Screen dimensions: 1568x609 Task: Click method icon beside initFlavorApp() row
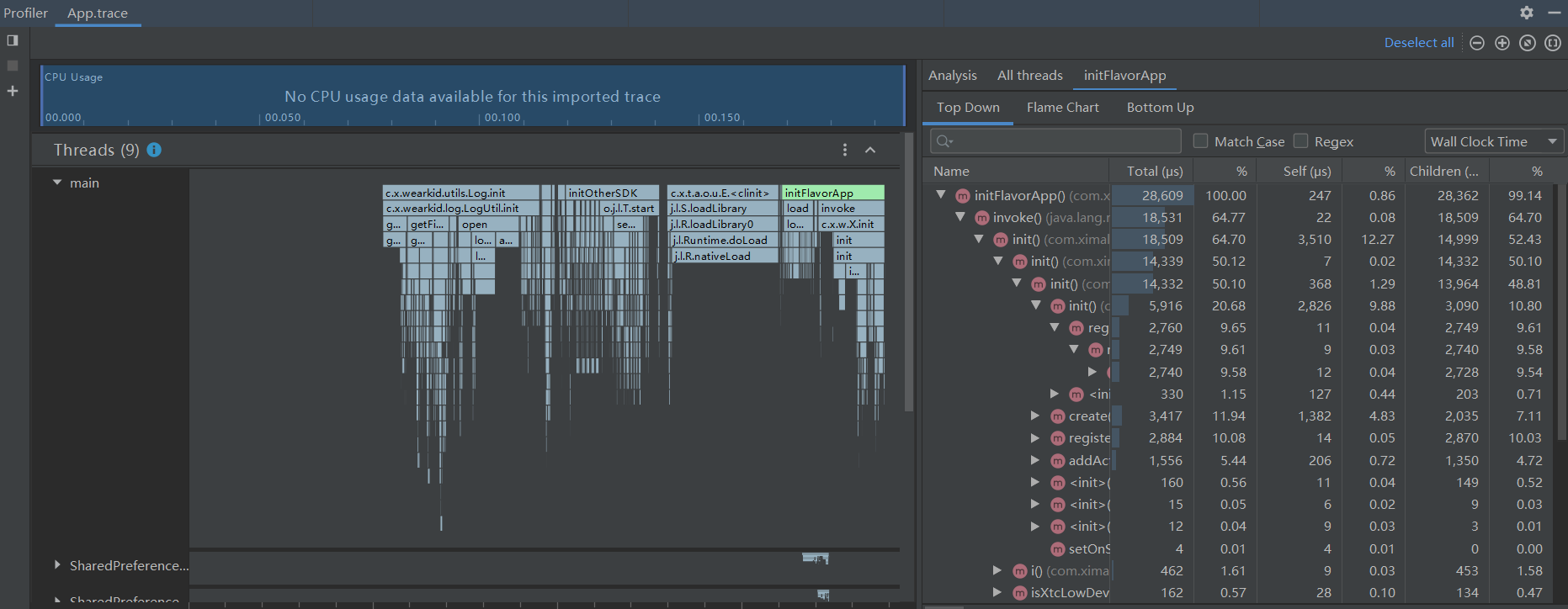point(963,196)
